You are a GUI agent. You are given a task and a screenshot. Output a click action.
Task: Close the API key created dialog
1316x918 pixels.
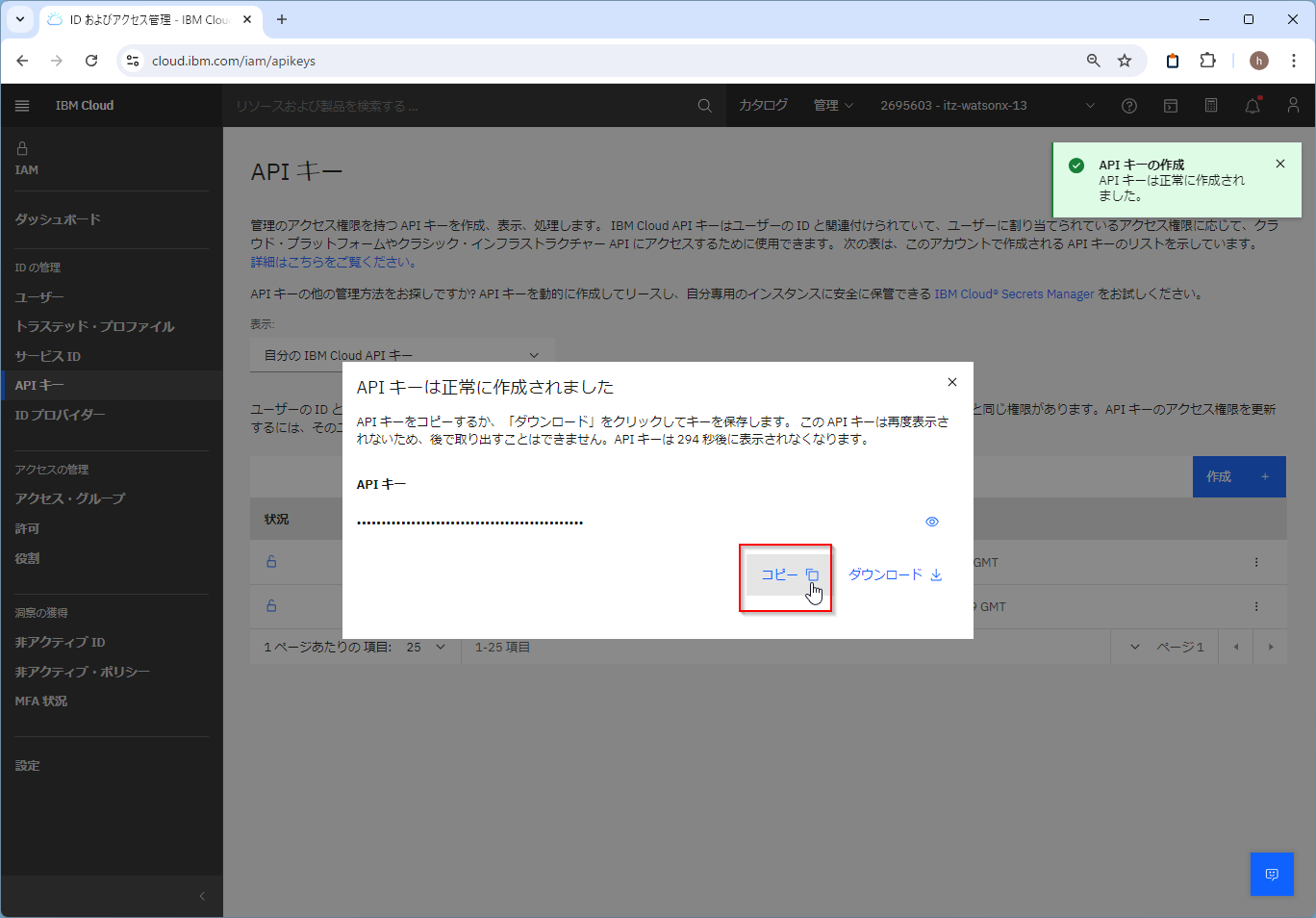tap(952, 382)
